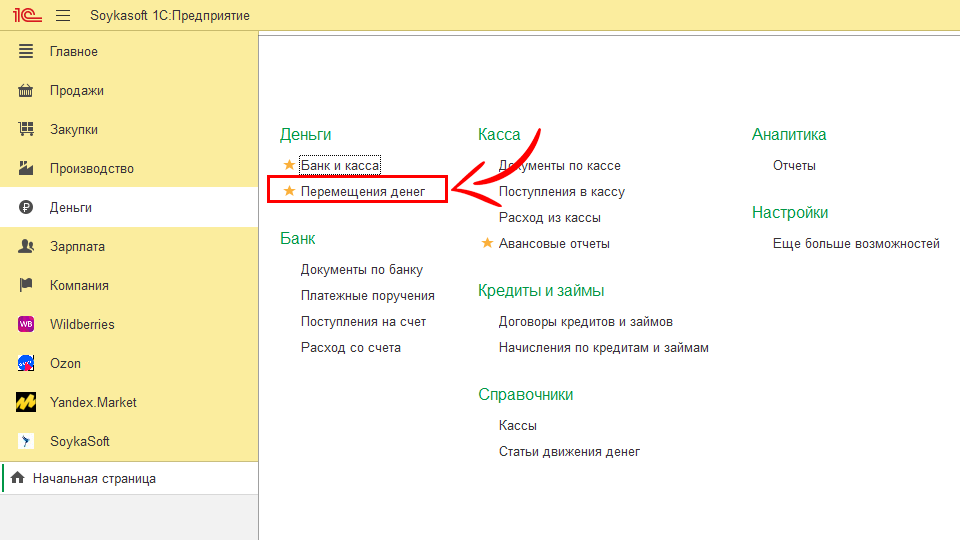Screen dimensions: 960x540
Task: Toggle favorite star for Перемещения денег
Action: 290,191
